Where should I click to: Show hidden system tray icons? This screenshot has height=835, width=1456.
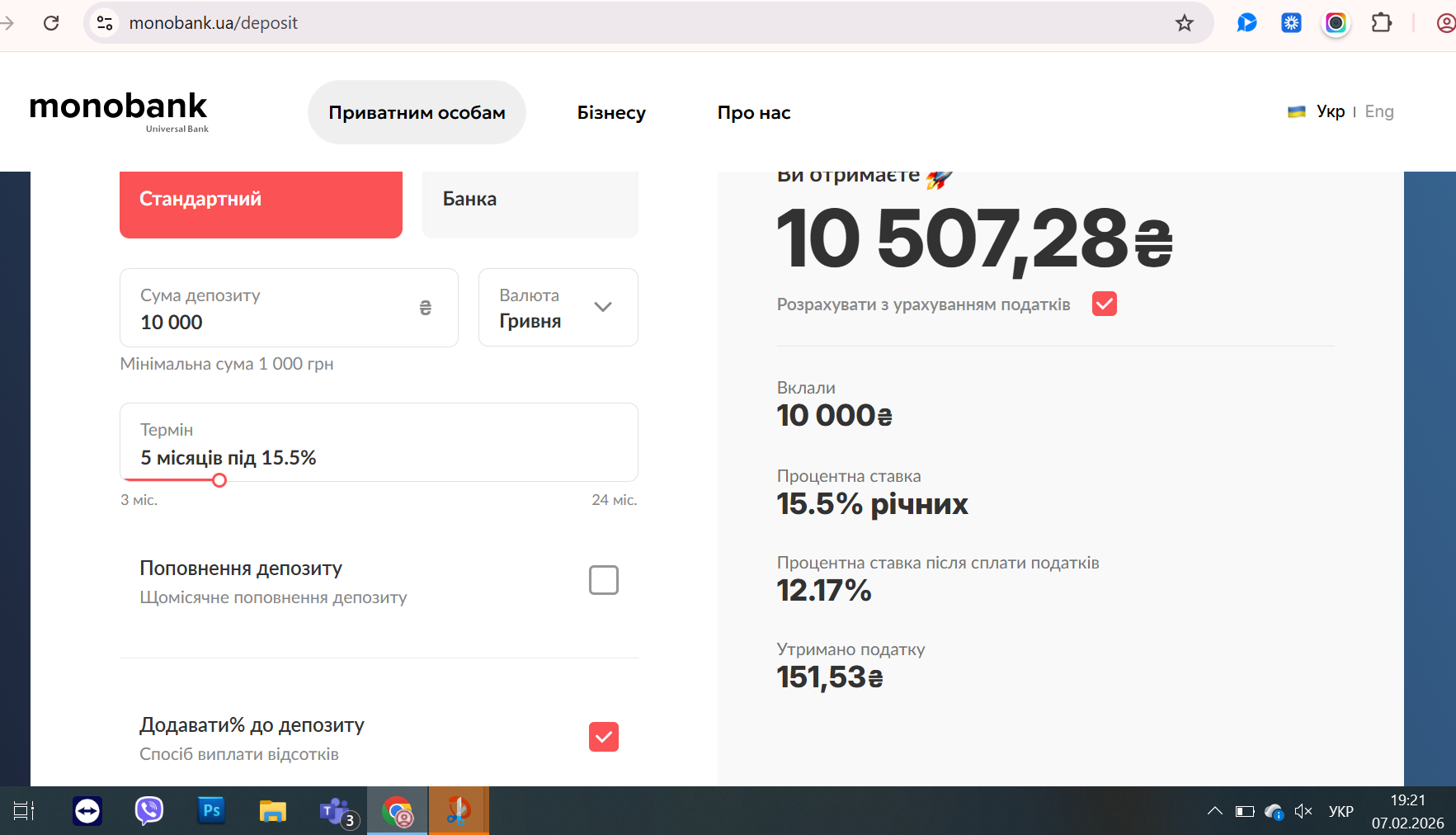click(x=1215, y=811)
